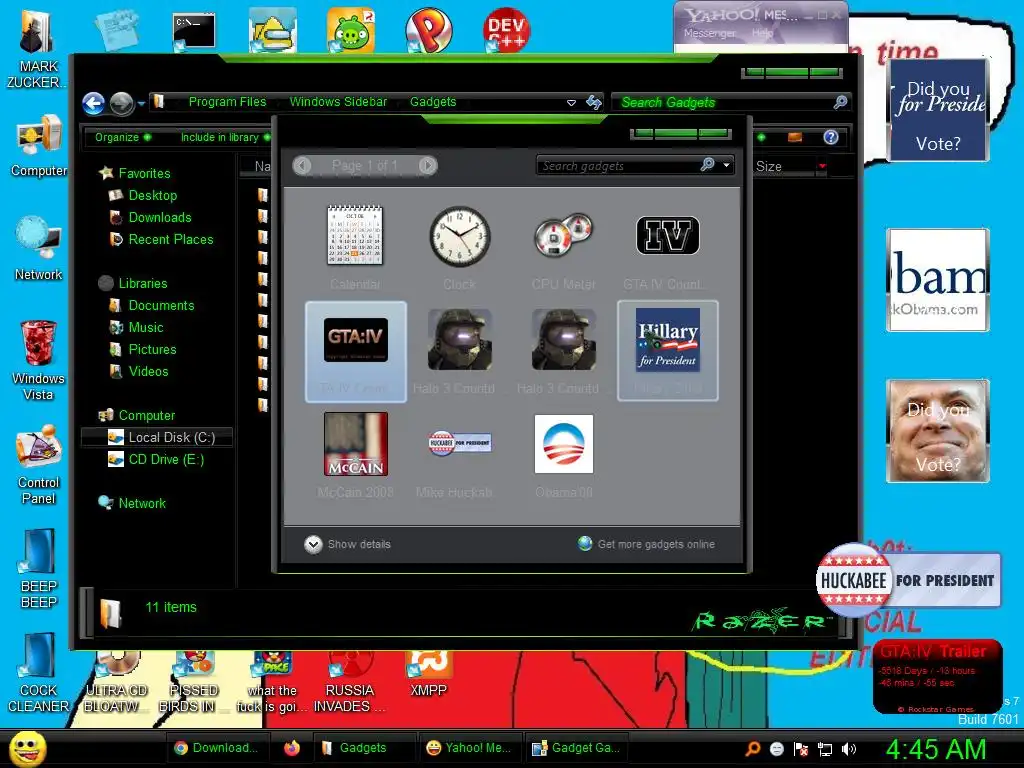Open the green pig game desktop icon
Screen dimensions: 1024x768
(351, 30)
